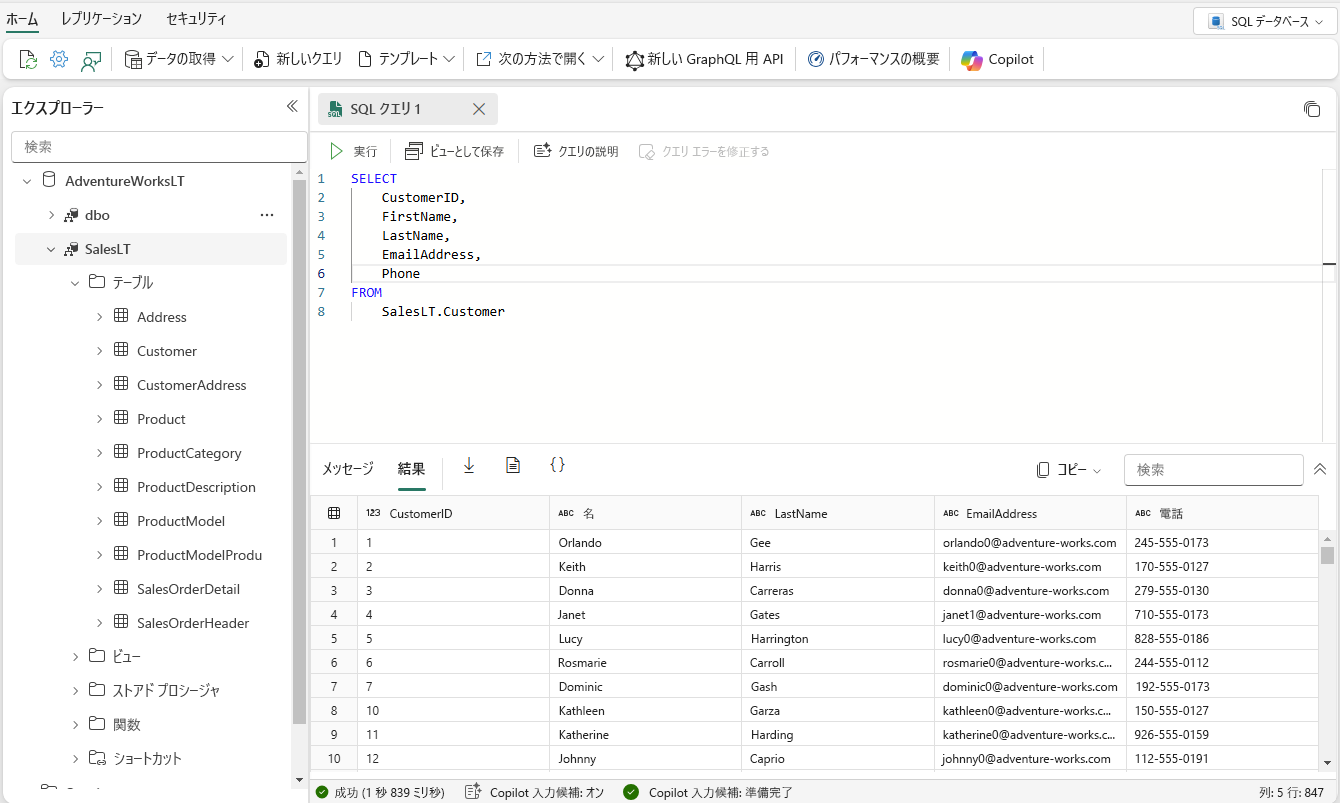
Task: Select the ProductDescription table
Action: pyautogui.click(x=196, y=487)
